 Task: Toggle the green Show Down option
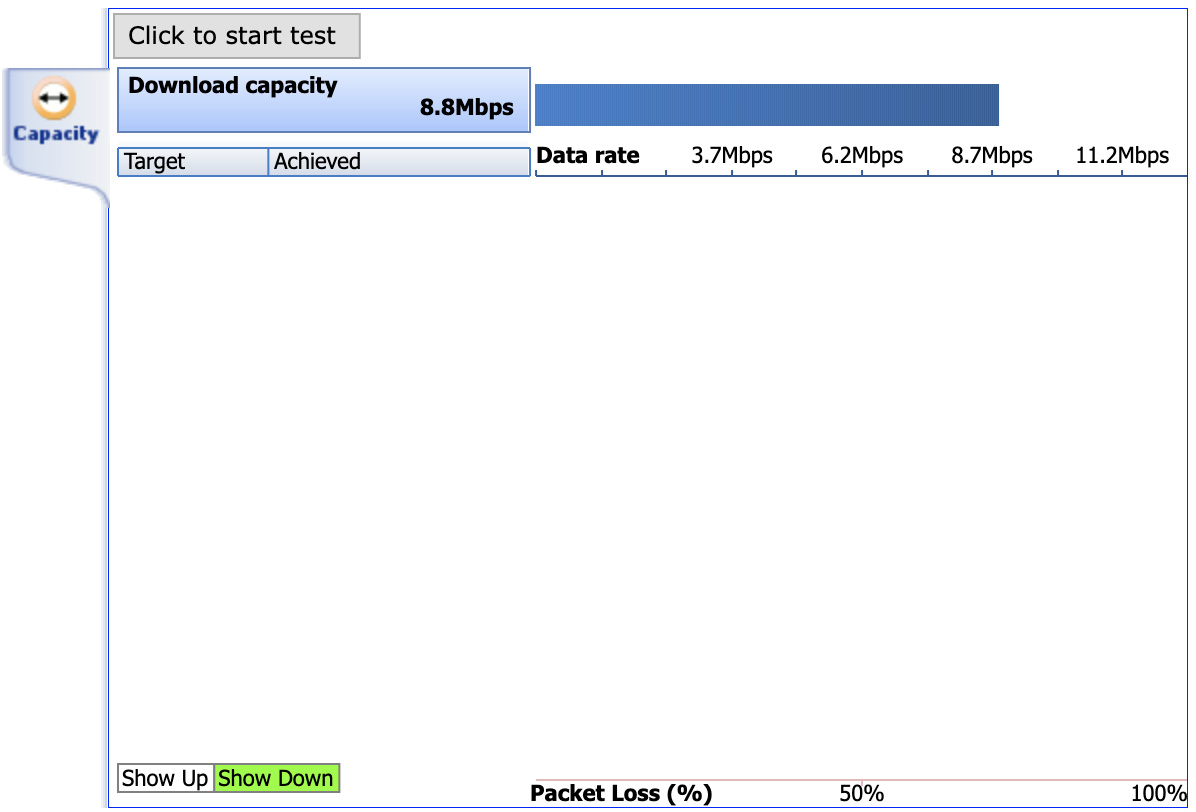click(276, 778)
